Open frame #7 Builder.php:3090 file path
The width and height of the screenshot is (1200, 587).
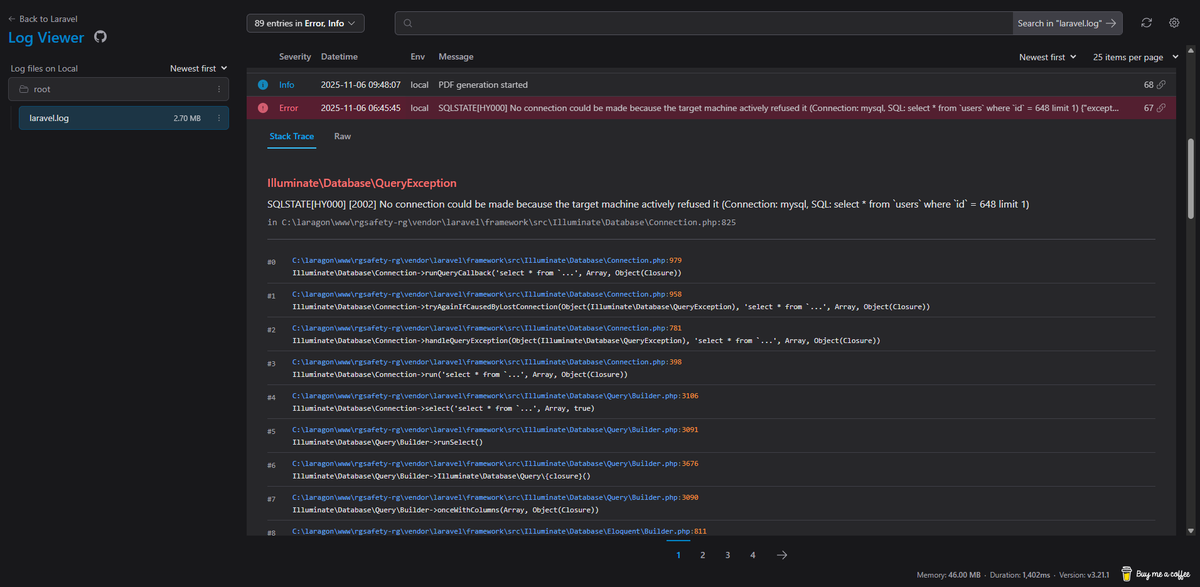[x=495, y=497]
